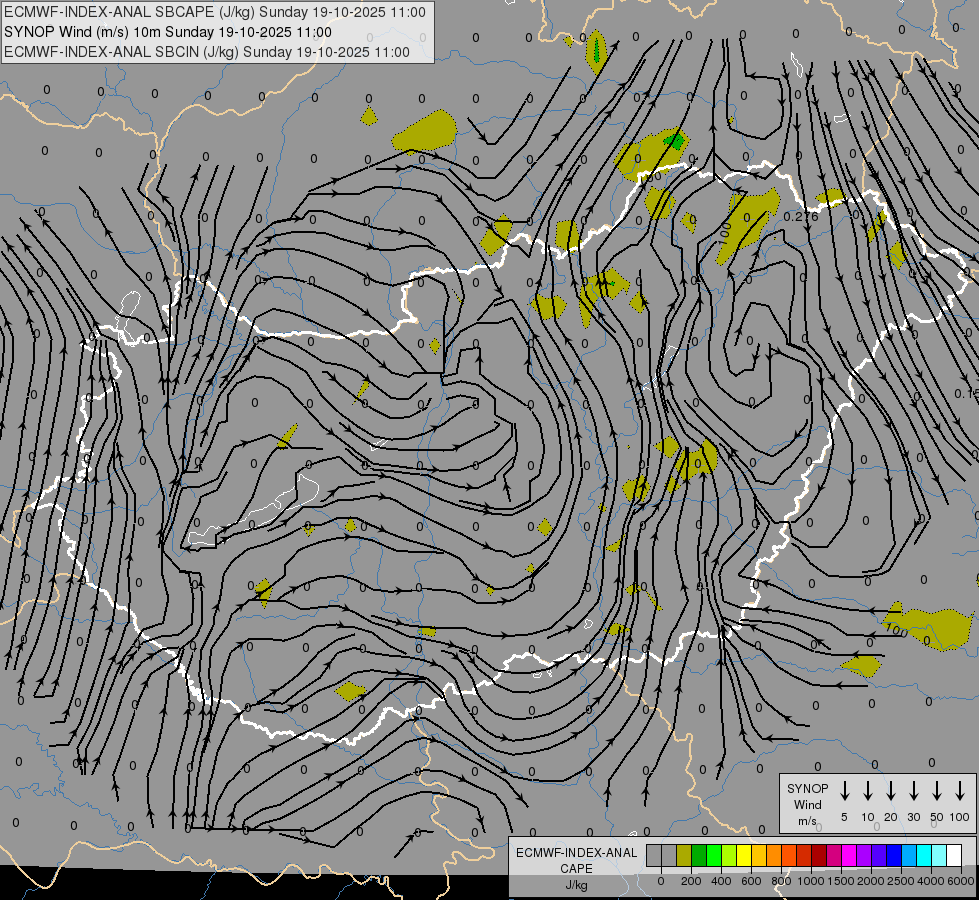Click the 'SYNOP Wind m/s' legend heading
This screenshot has height=900, width=979.
tap(807, 804)
